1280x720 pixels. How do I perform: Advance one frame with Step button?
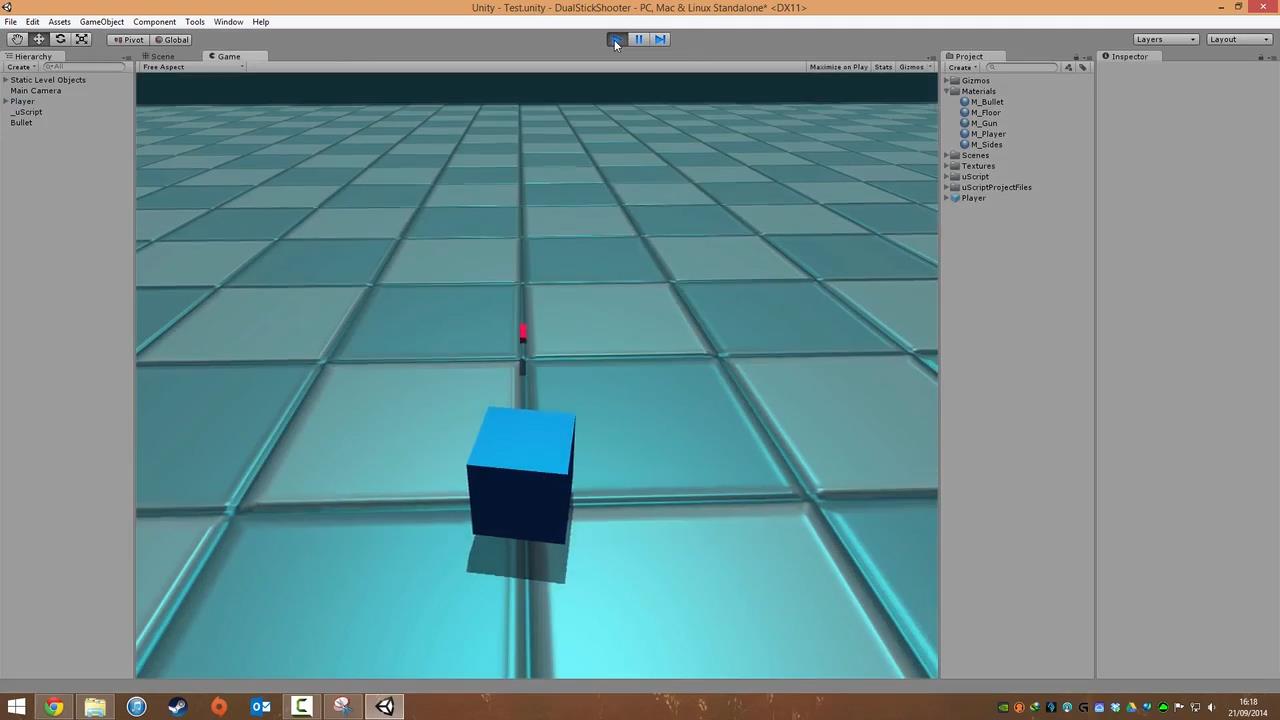coord(660,39)
